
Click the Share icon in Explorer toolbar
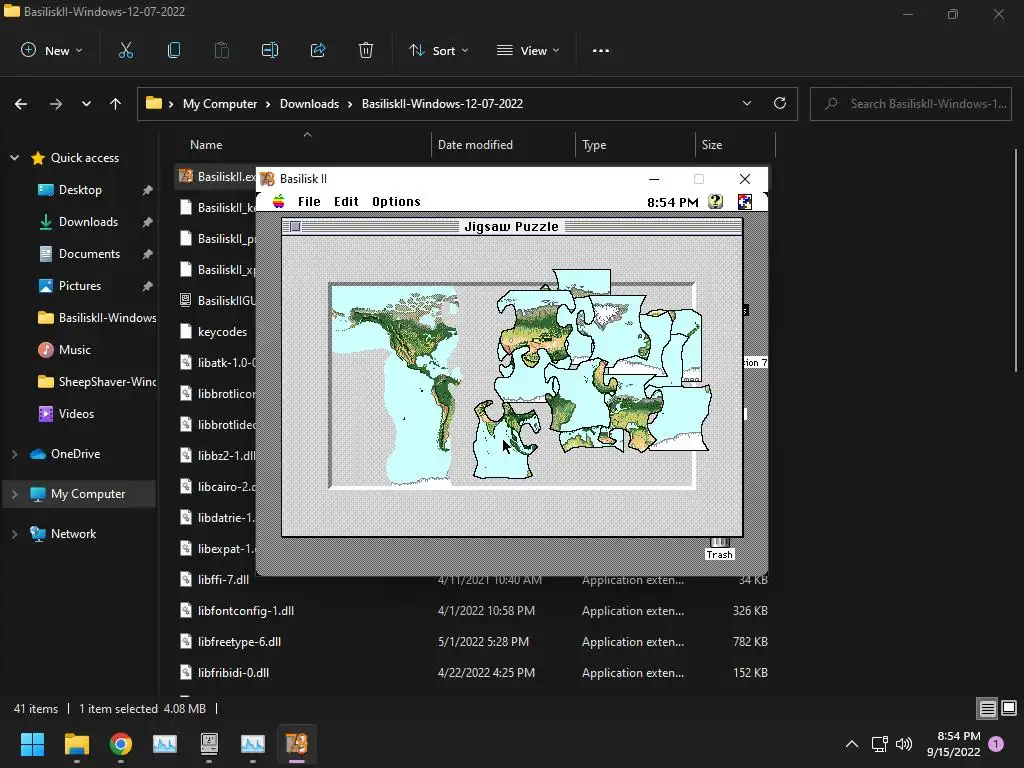click(318, 50)
